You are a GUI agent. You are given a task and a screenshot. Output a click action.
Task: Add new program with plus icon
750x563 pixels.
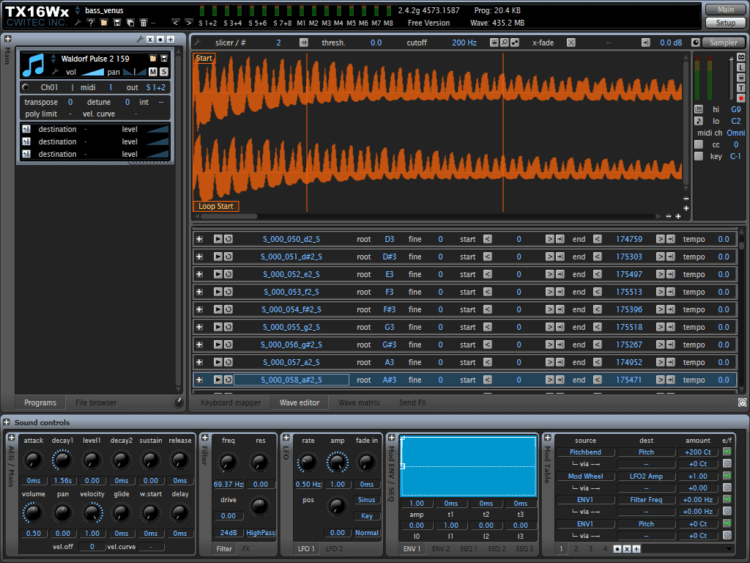tap(170, 39)
